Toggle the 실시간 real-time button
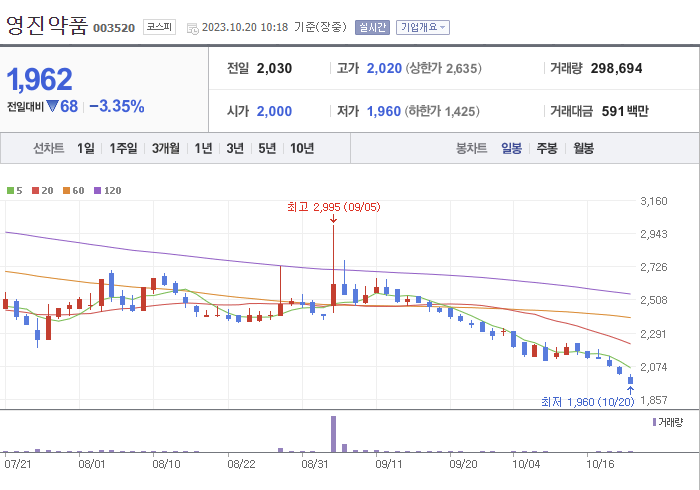Viewport: 700px width, 490px height. click(x=372, y=28)
